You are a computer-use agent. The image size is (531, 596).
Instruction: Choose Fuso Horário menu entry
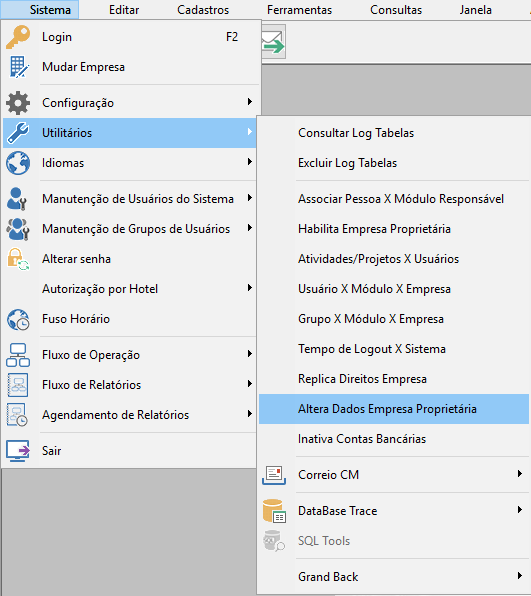coord(131,319)
